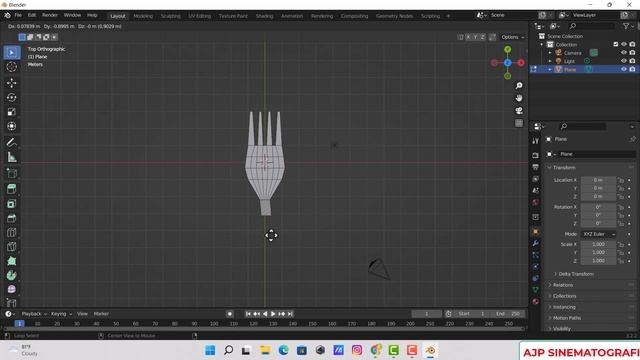Select the Poly Build tool
The image size is (640, 360).
[11, 261]
